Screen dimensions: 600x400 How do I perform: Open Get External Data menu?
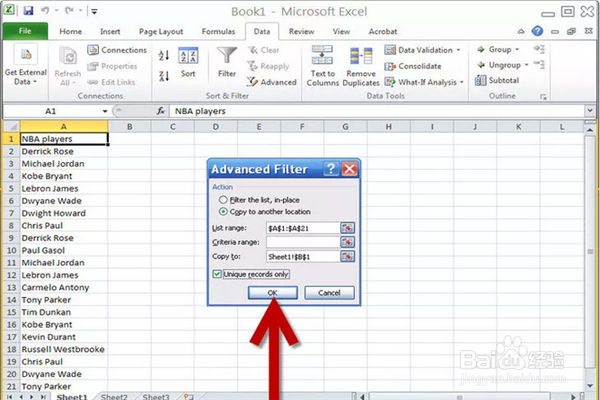(x=25, y=66)
